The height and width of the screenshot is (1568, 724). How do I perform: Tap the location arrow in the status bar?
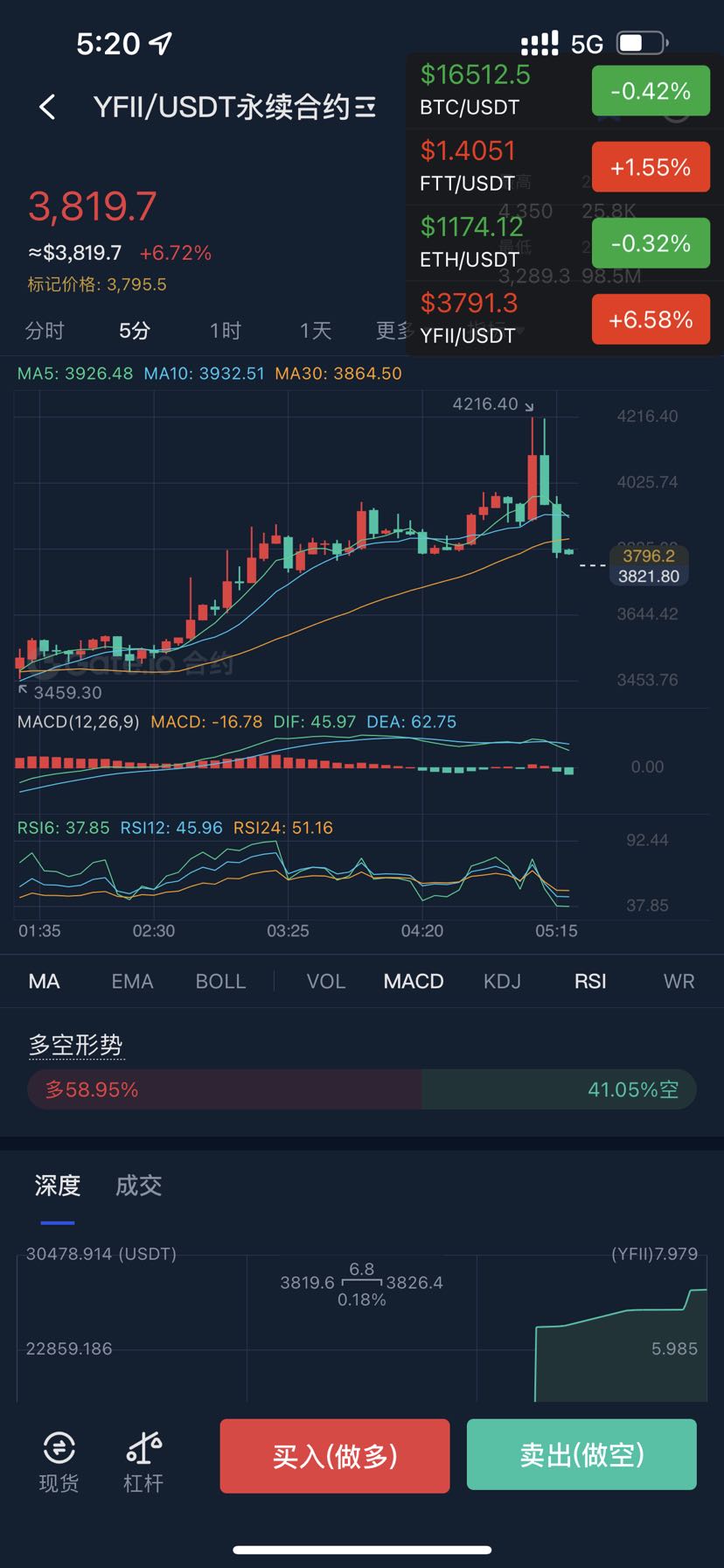tap(161, 43)
